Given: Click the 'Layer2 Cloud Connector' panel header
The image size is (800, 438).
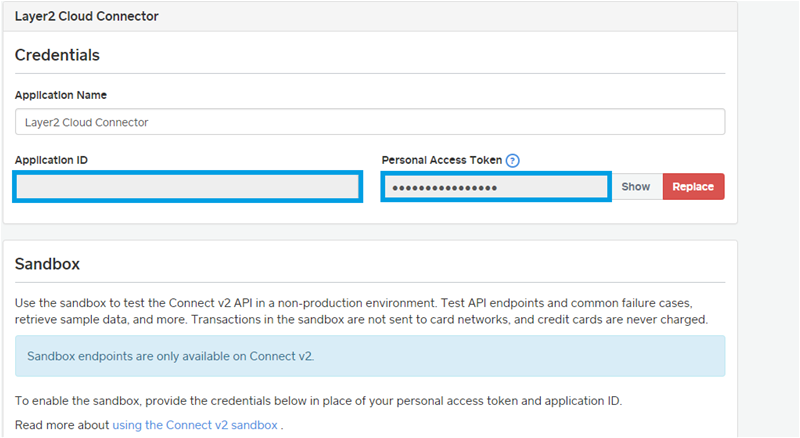Looking at the screenshot, I should (87, 17).
